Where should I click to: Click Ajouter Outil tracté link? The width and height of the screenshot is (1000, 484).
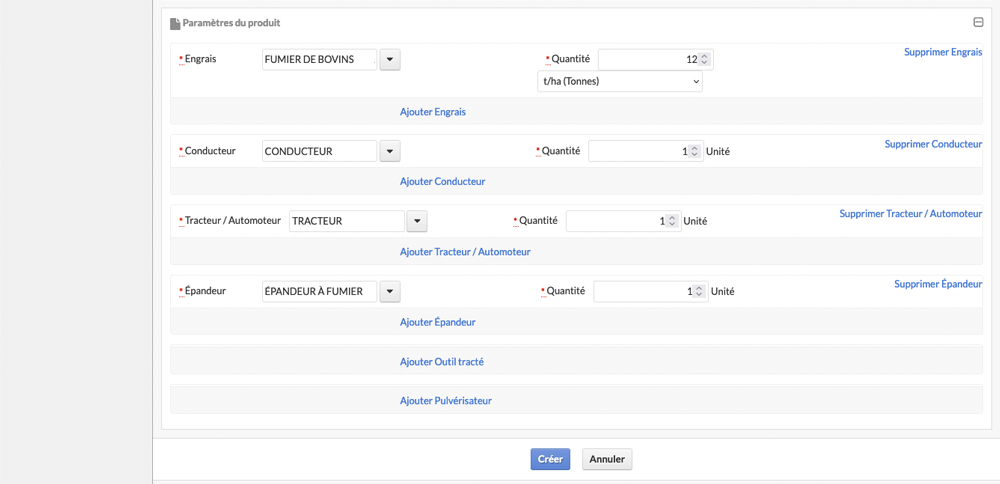coord(442,362)
